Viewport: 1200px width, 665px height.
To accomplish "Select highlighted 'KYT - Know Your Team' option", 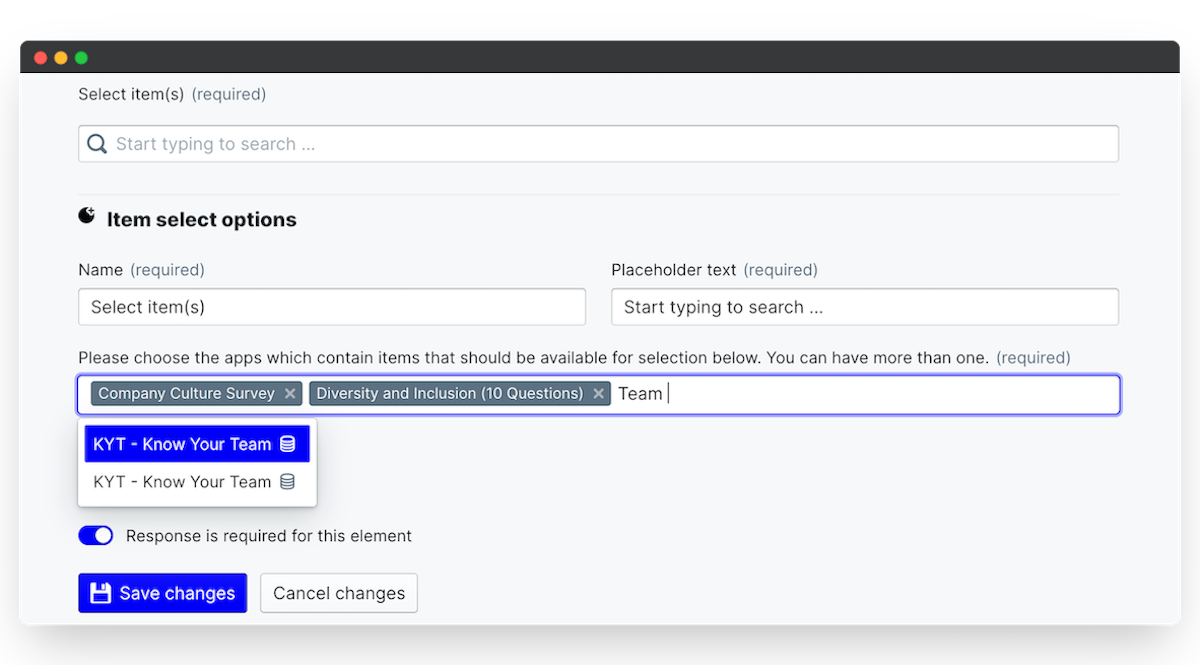I will (197, 444).
